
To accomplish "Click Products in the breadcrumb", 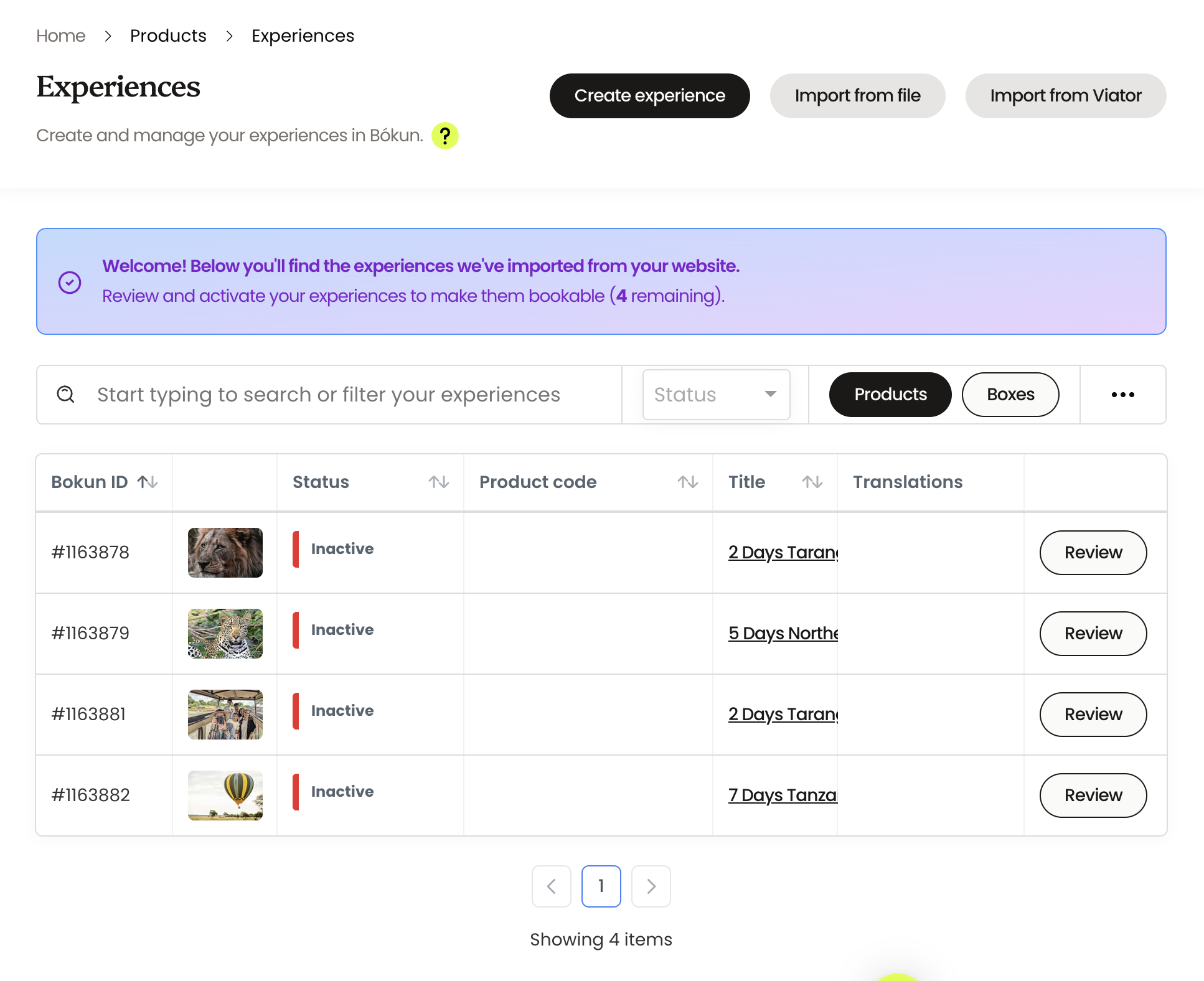I will click(x=168, y=36).
